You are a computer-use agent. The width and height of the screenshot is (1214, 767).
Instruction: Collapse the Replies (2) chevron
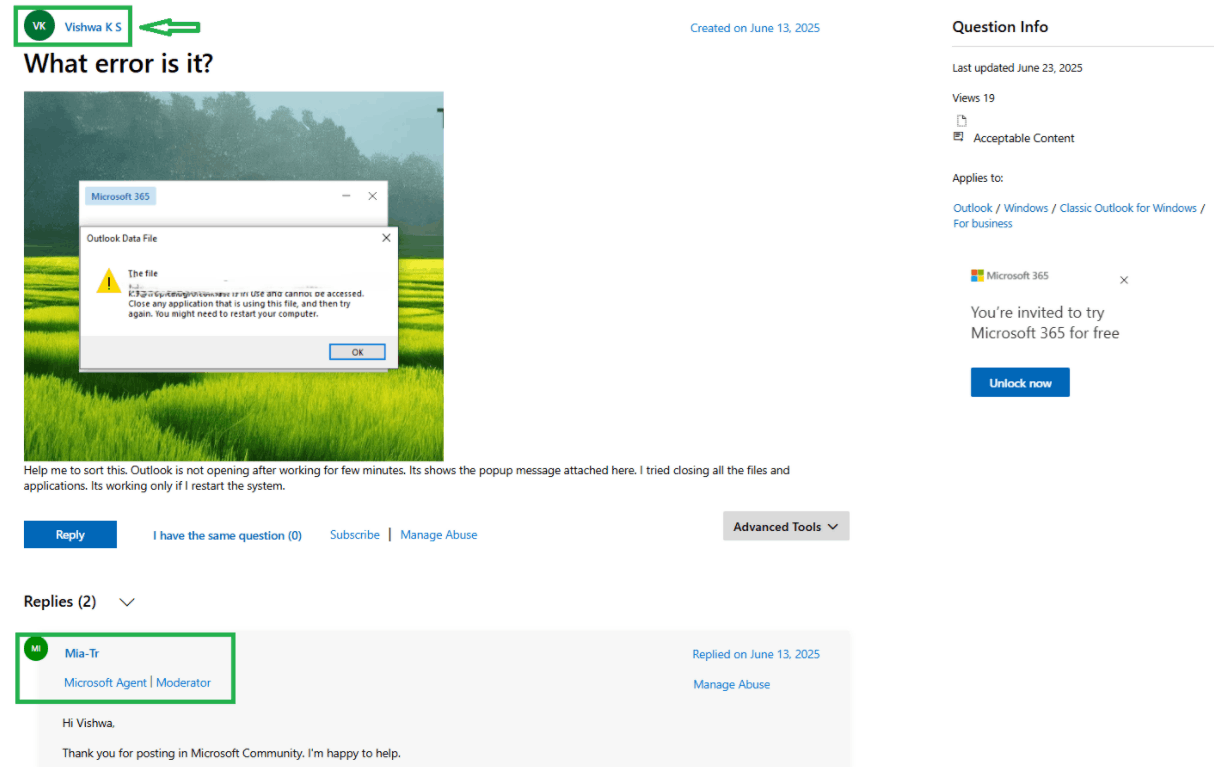click(127, 602)
